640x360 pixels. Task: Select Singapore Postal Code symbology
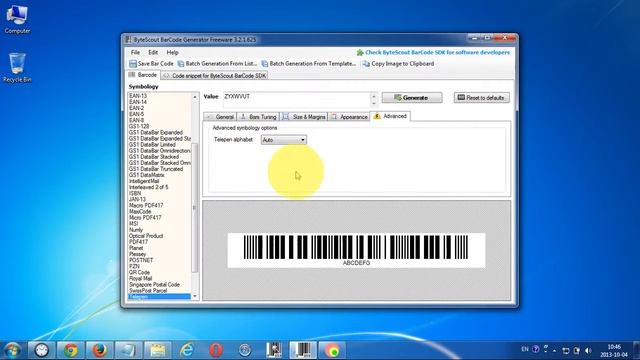click(154, 284)
